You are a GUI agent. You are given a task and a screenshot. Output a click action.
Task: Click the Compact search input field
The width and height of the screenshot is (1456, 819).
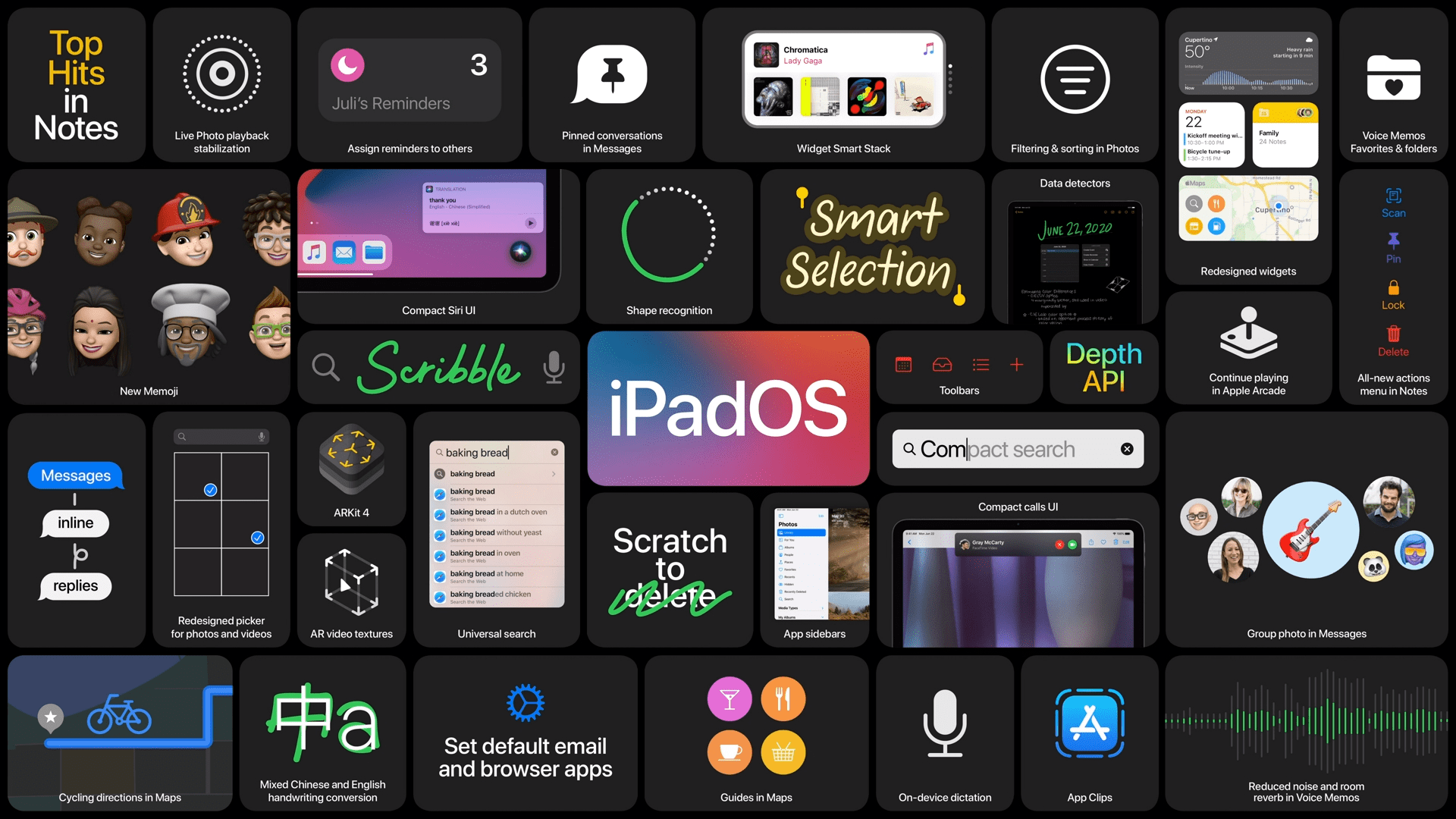[x=1017, y=448]
